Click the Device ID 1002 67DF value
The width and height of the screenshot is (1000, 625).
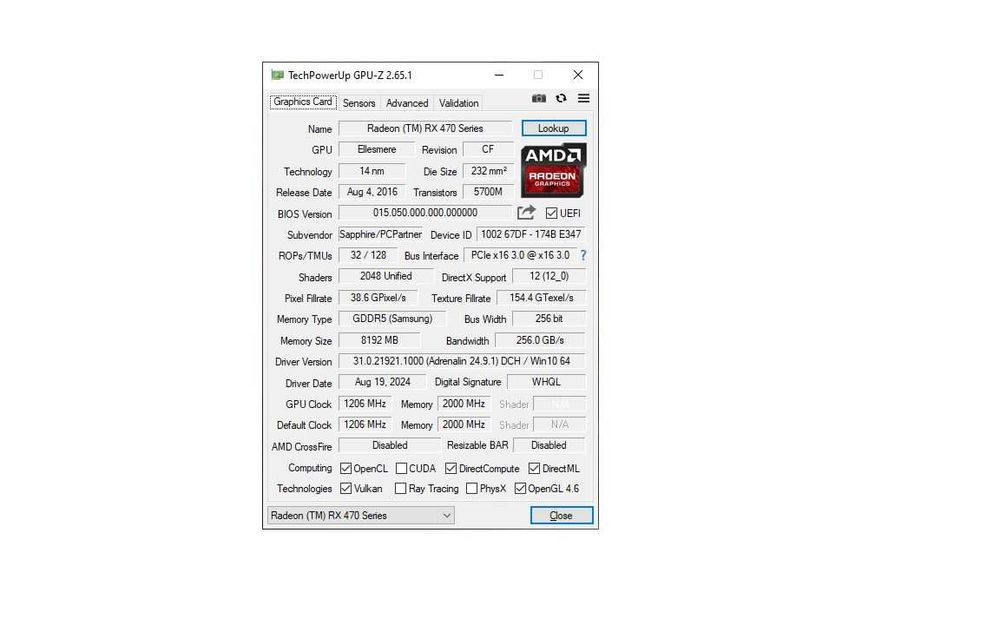pos(531,234)
